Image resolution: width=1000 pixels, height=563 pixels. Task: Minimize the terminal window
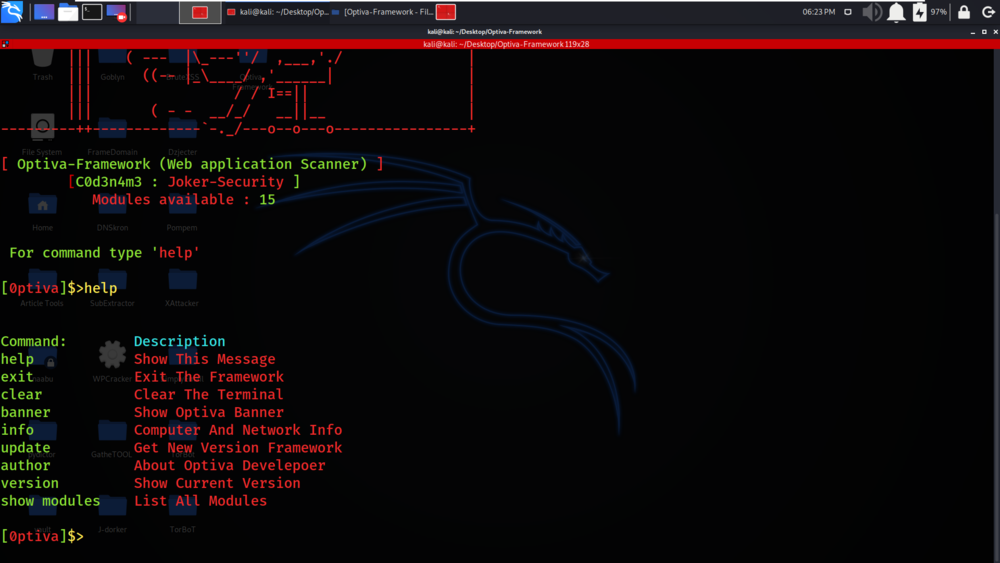[x=973, y=32]
